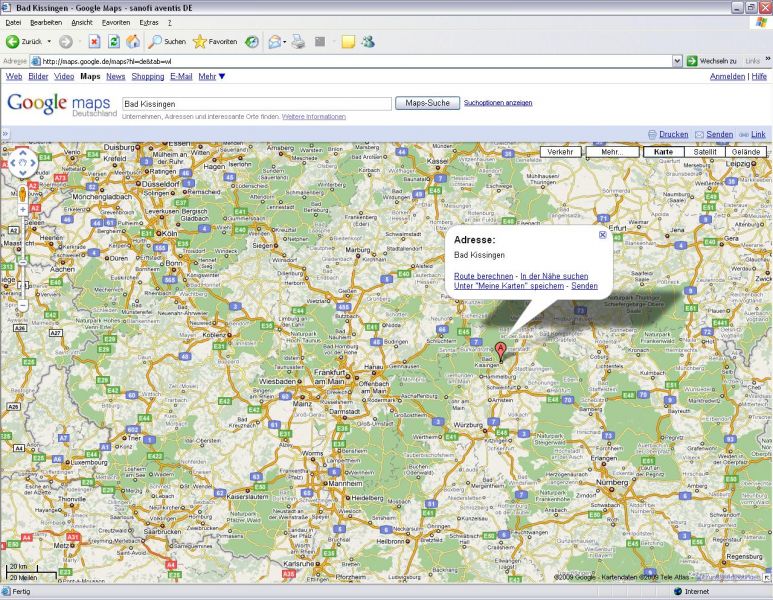Expand the address bar URL dropdown
The image size is (773, 600).
click(677, 61)
